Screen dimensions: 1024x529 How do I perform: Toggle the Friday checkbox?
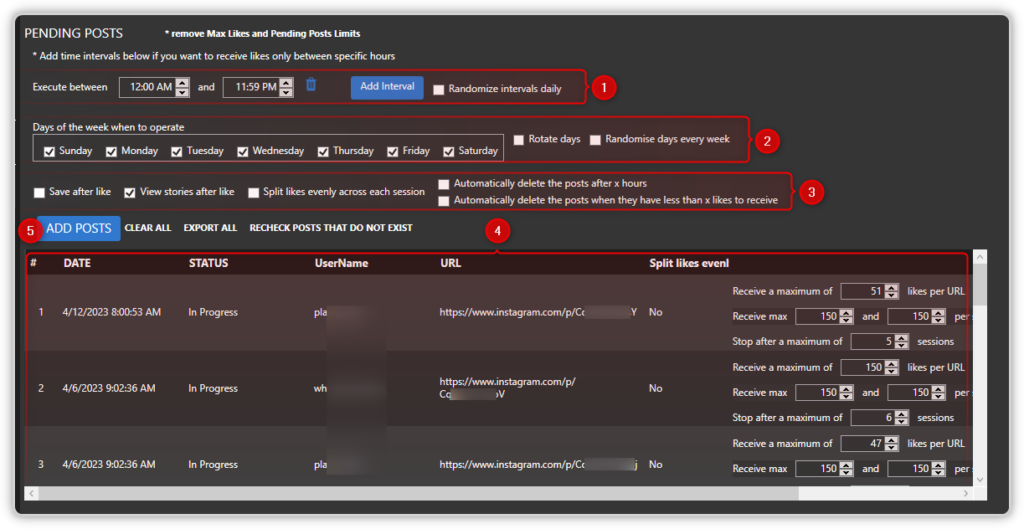tap(392, 152)
